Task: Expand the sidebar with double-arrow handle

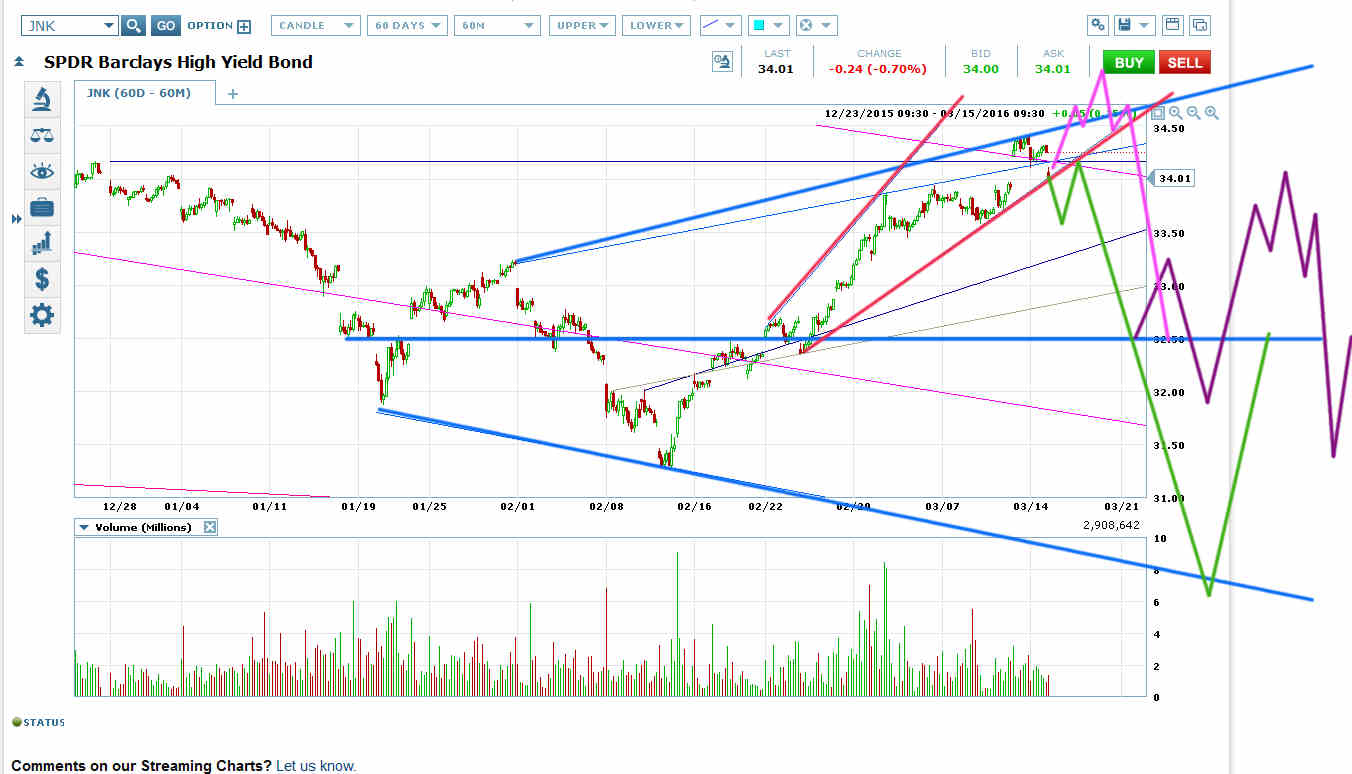Action: (16, 219)
